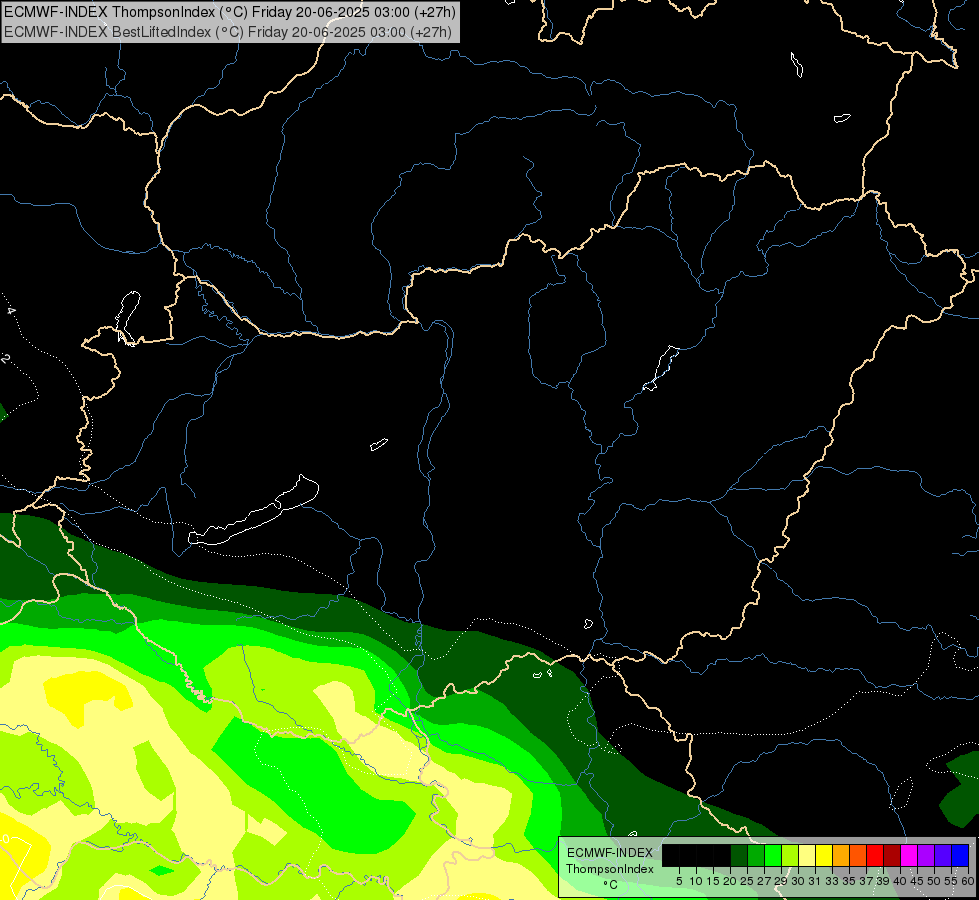Click the contour label 4 at left edge
The image size is (979, 900).
[11, 310]
